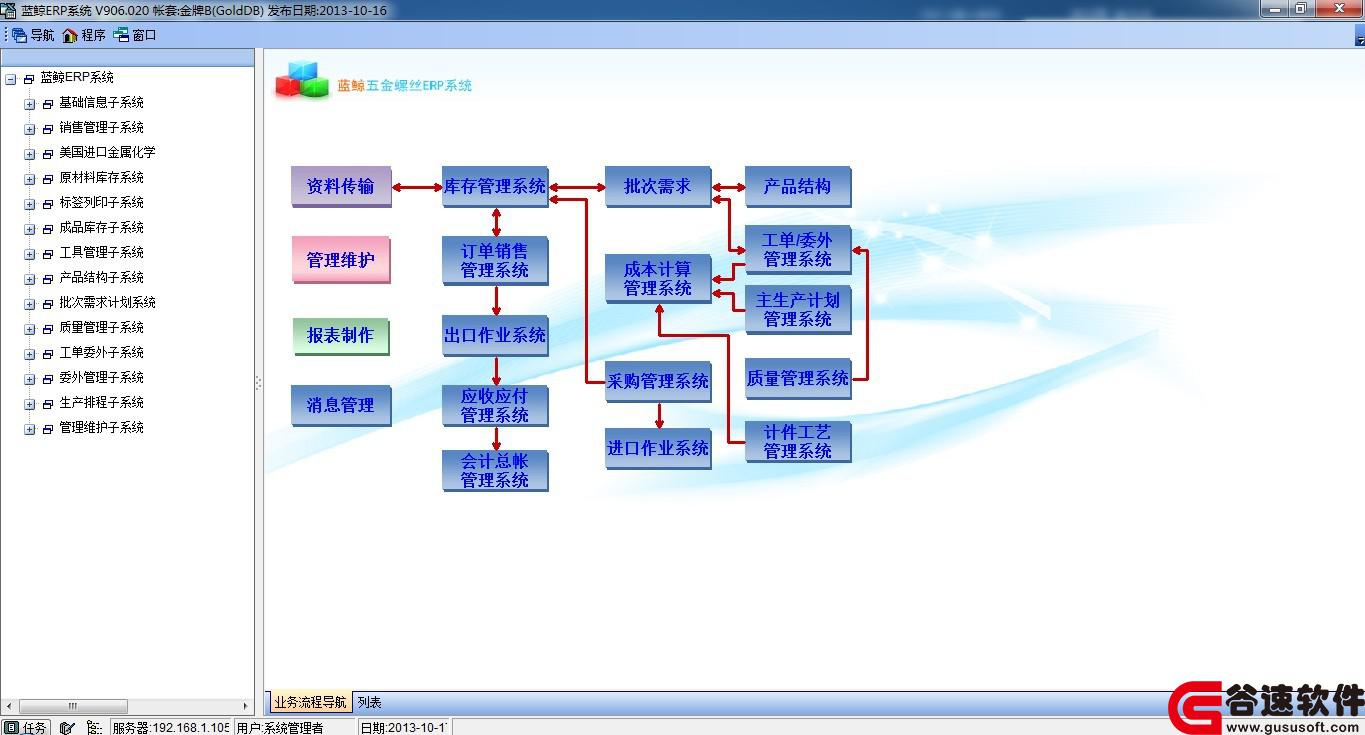Click the 日期:2013-10-1 status field
Image resolution: width=1365 pixels, height=735 pixels.
click(x=403, y=727)
